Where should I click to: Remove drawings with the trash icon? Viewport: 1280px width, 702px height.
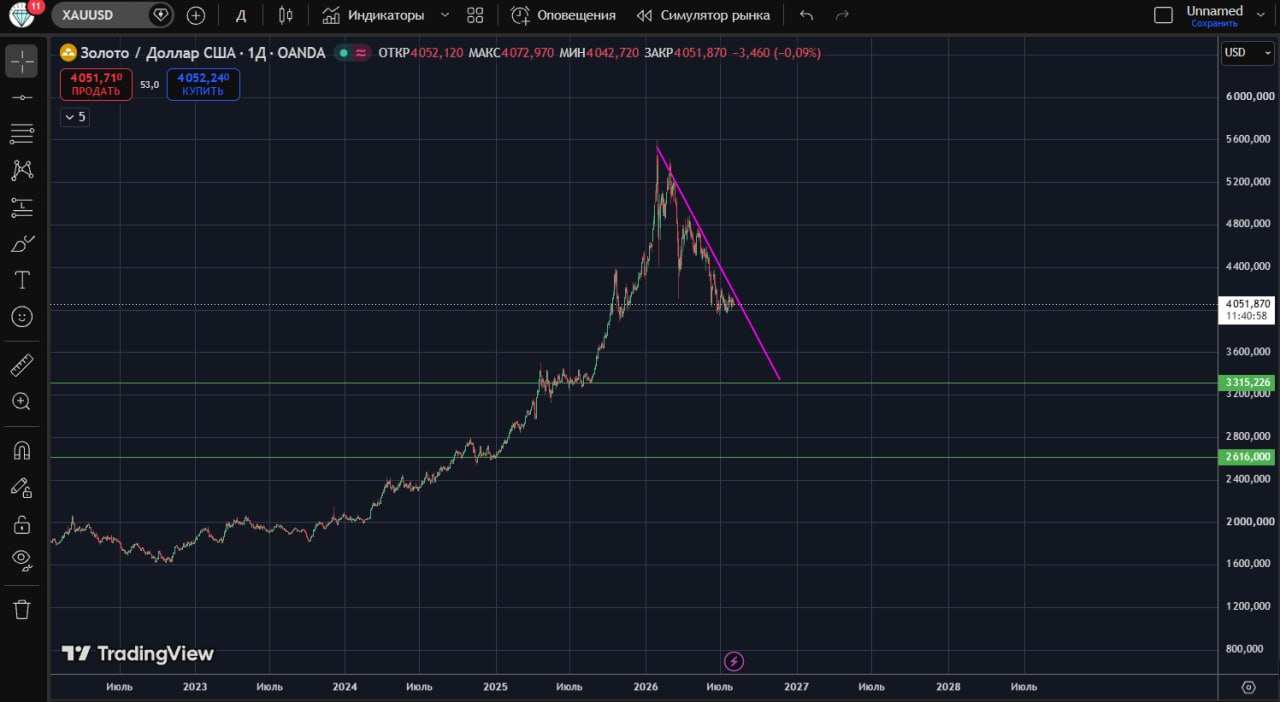click(x=22, y=609)
